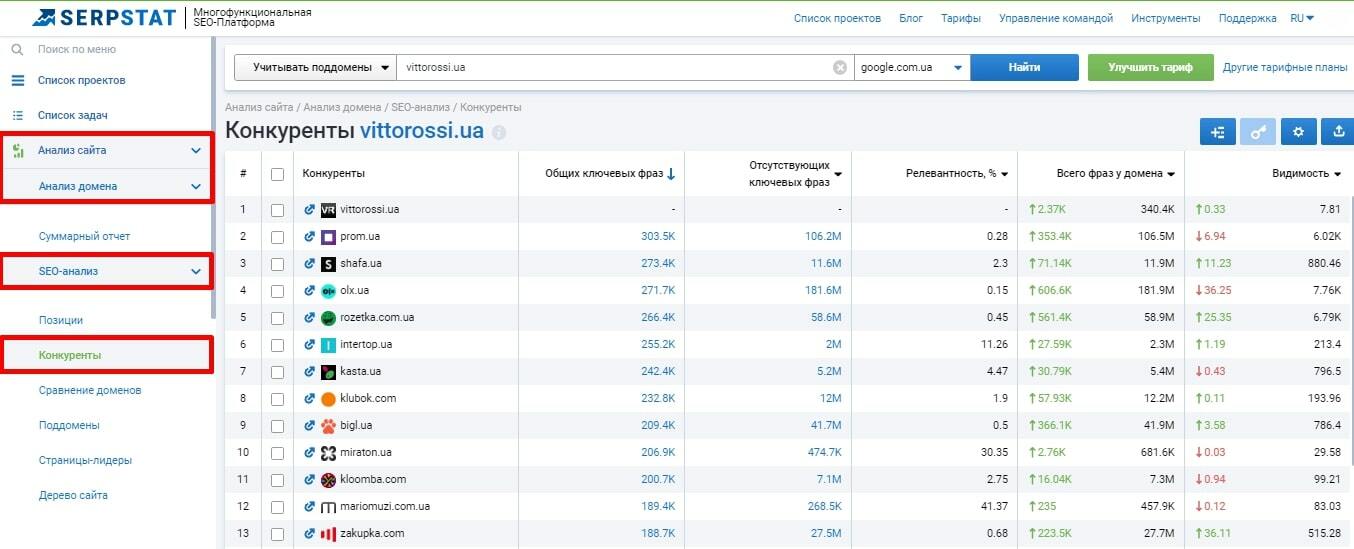This screenshot has height=549, width=1354.
Task: Toggle the select-all checkbox in table header
Action: [x=277, y=174]
